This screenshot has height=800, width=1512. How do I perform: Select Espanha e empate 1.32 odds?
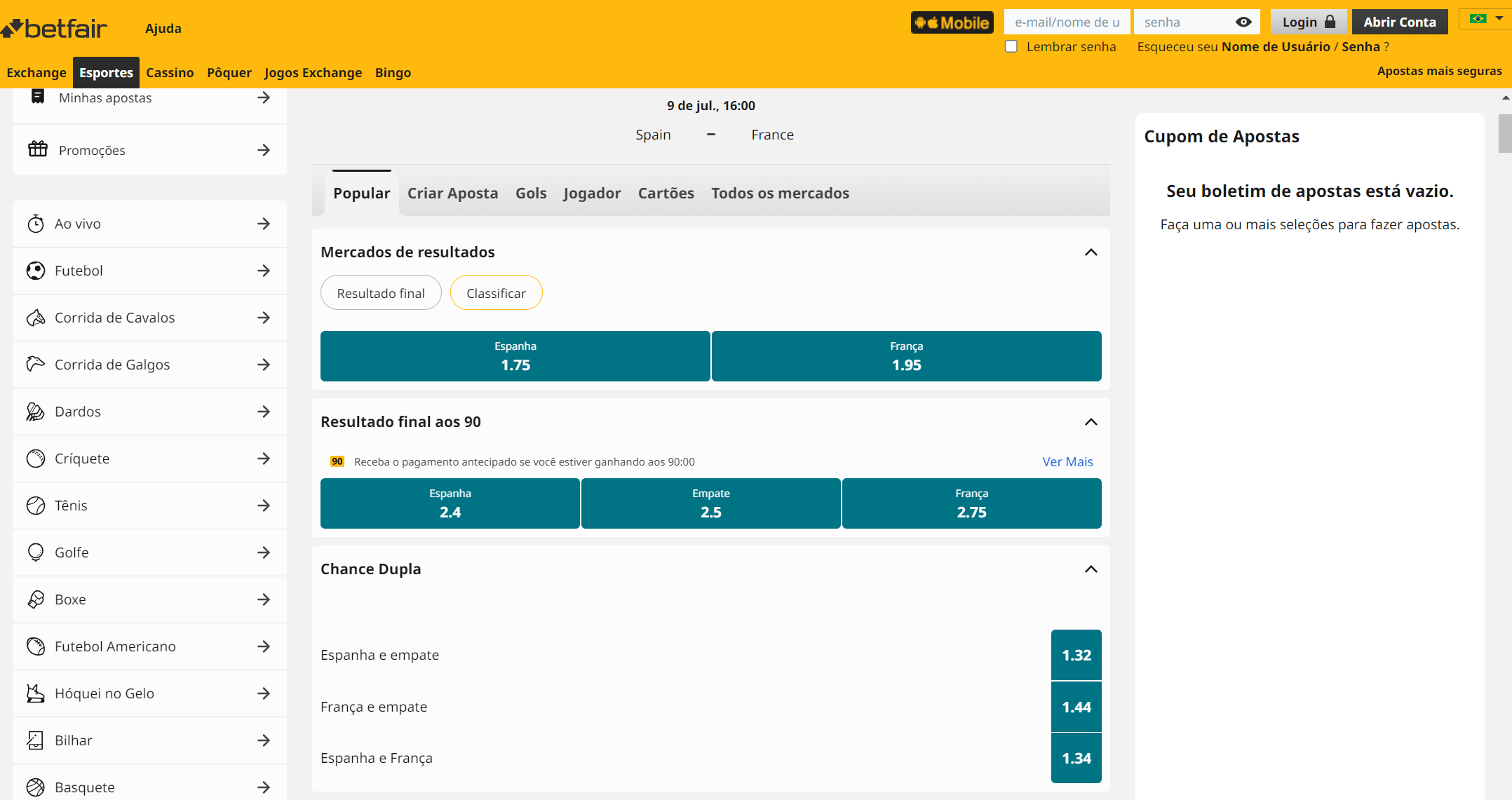[1076, 655]
